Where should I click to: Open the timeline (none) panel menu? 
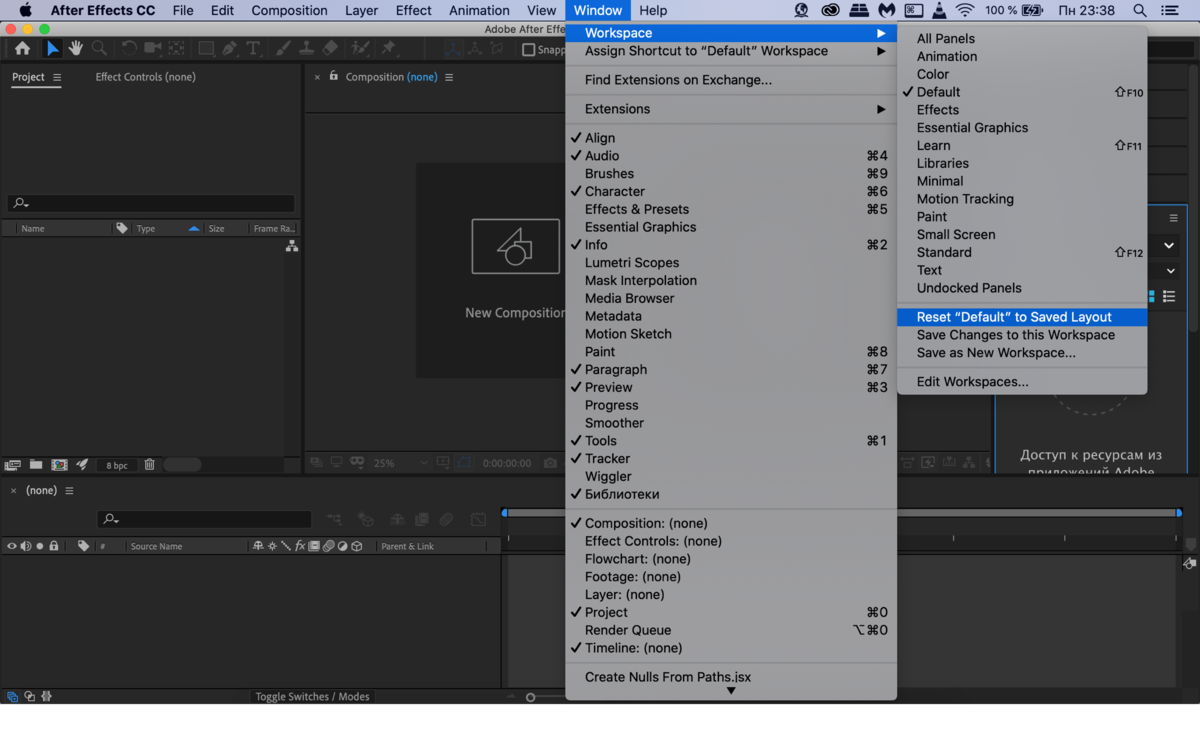pos(69,491)
